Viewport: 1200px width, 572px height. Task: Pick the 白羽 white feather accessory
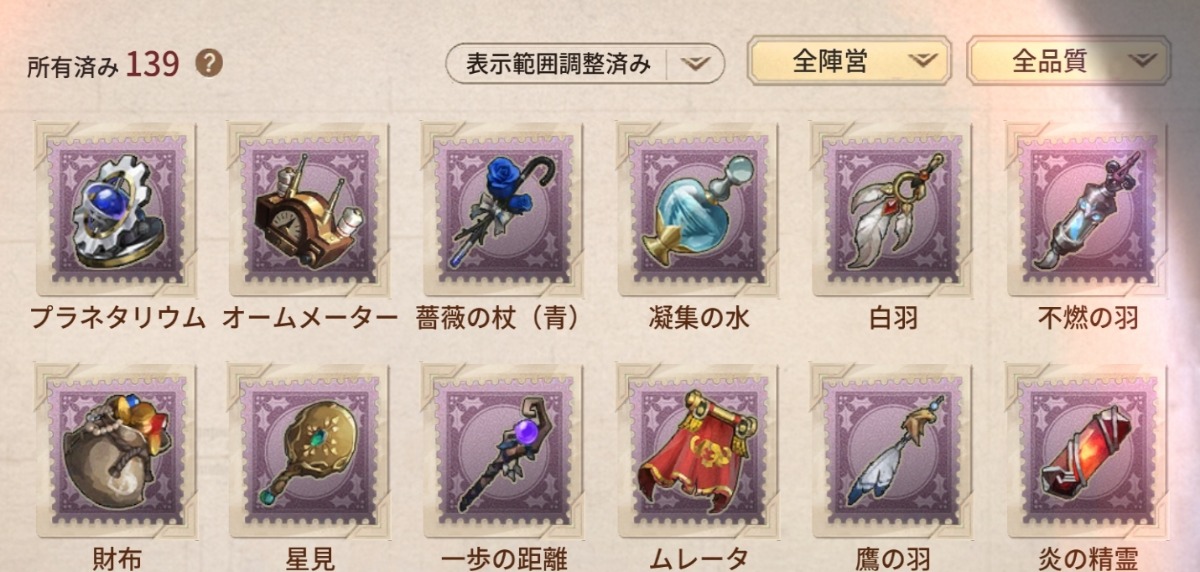[893, 210]
